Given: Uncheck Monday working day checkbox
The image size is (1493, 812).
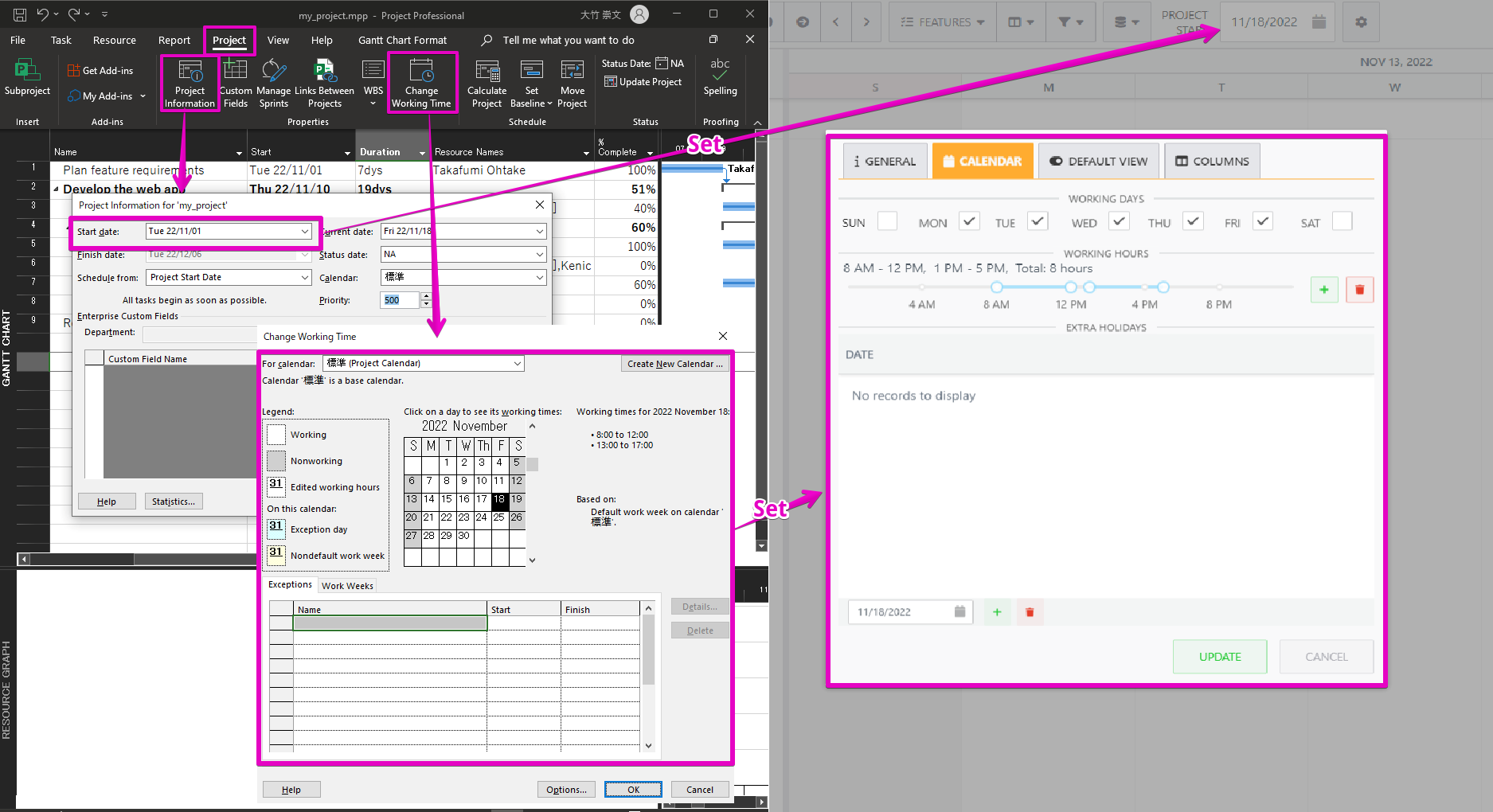Looking at the screenshot, I should 969,221.
